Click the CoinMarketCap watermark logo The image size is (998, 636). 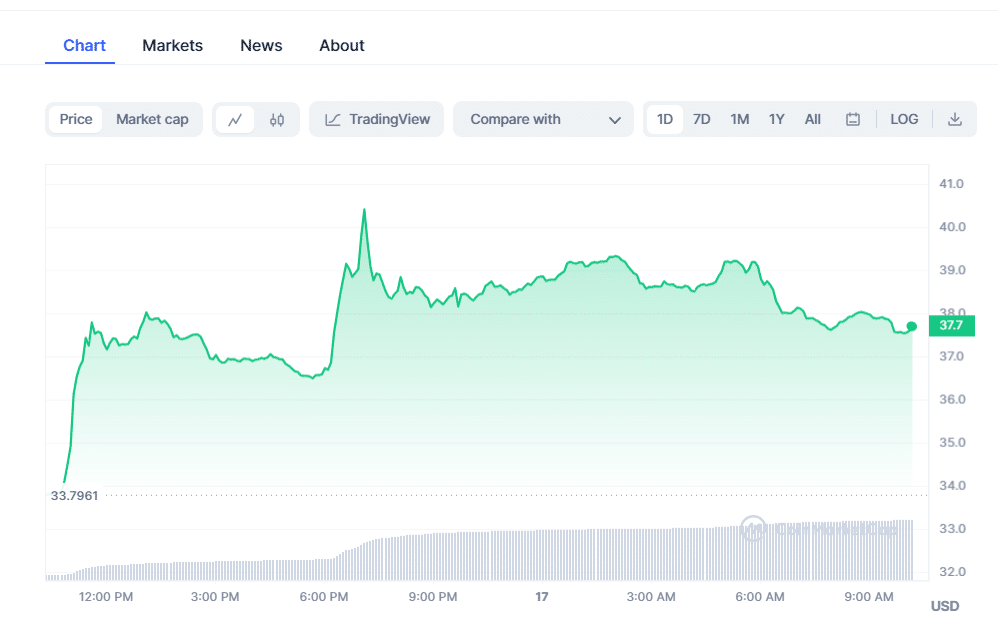coord(753,528)
